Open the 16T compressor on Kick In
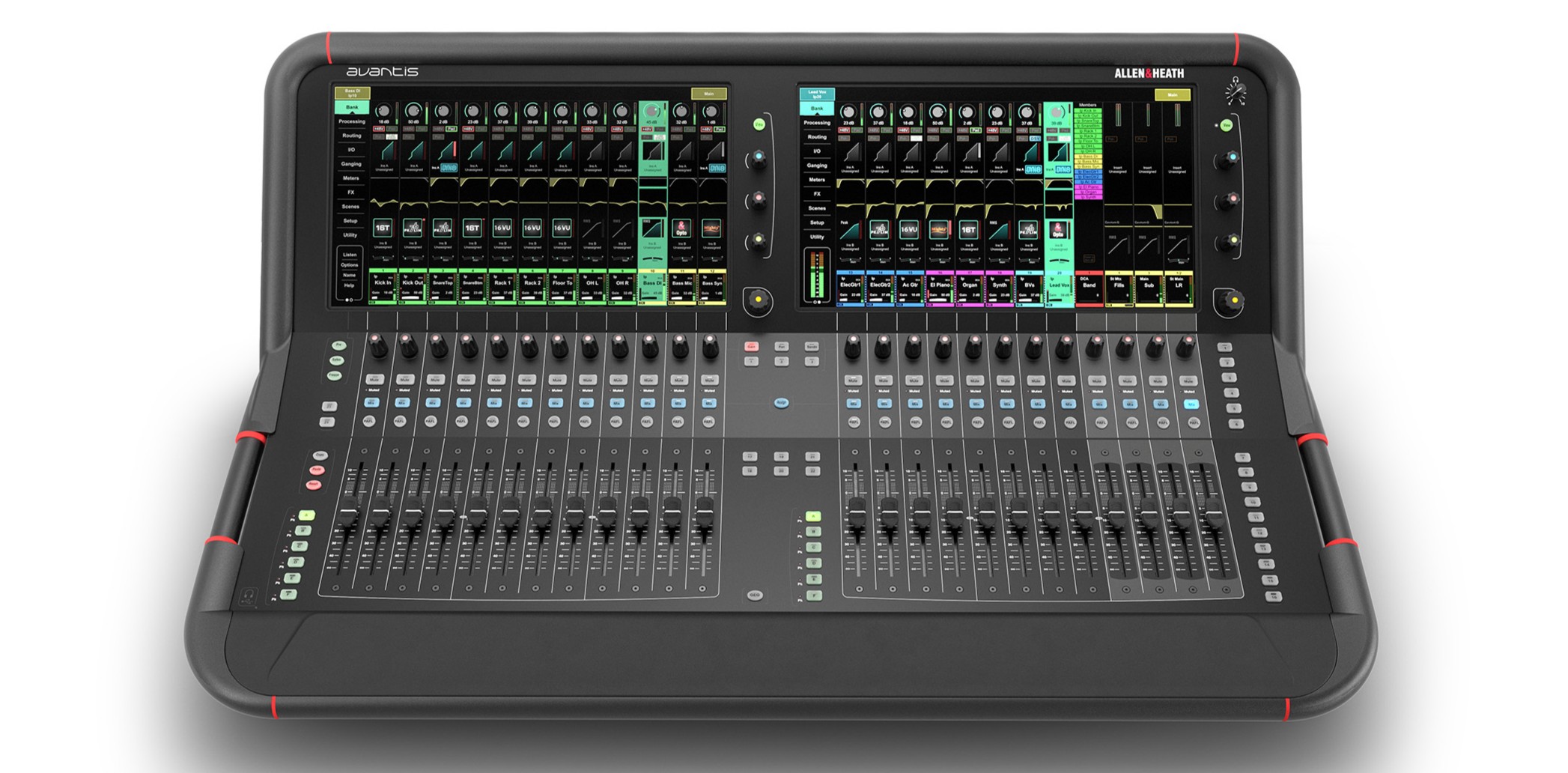1568x773 pixels. click(383, 228)
